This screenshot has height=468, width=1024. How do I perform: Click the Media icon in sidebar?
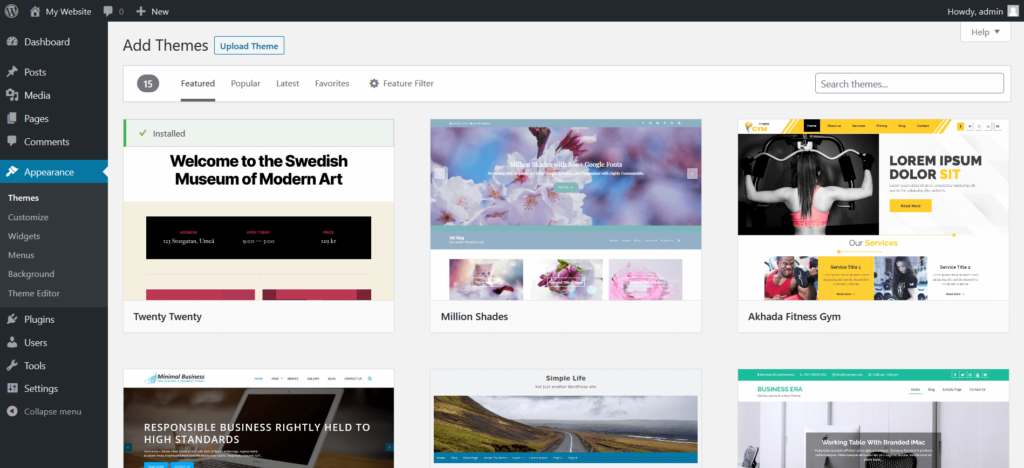12,95
